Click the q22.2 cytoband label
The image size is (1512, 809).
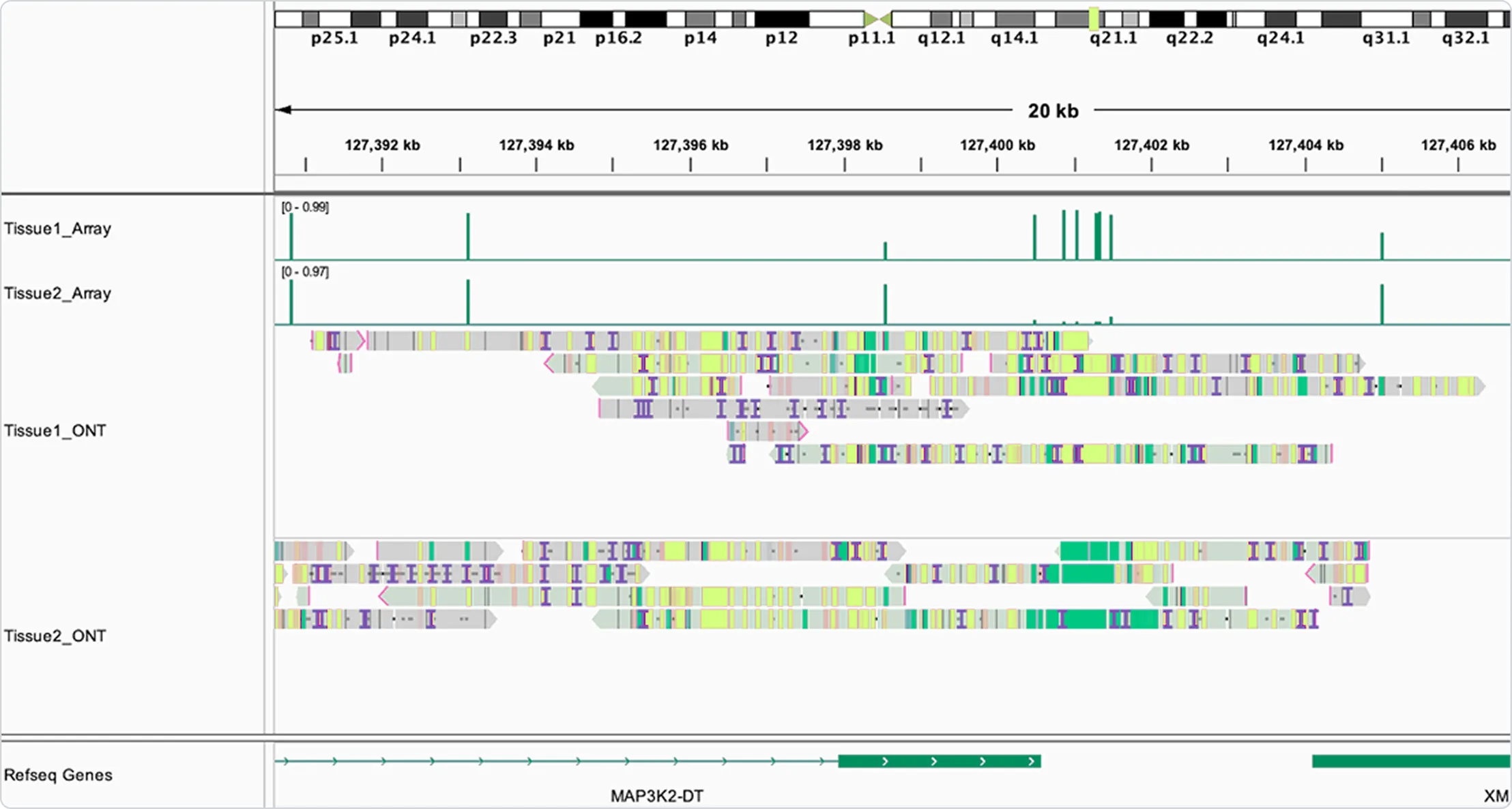tap(1190, 38)
